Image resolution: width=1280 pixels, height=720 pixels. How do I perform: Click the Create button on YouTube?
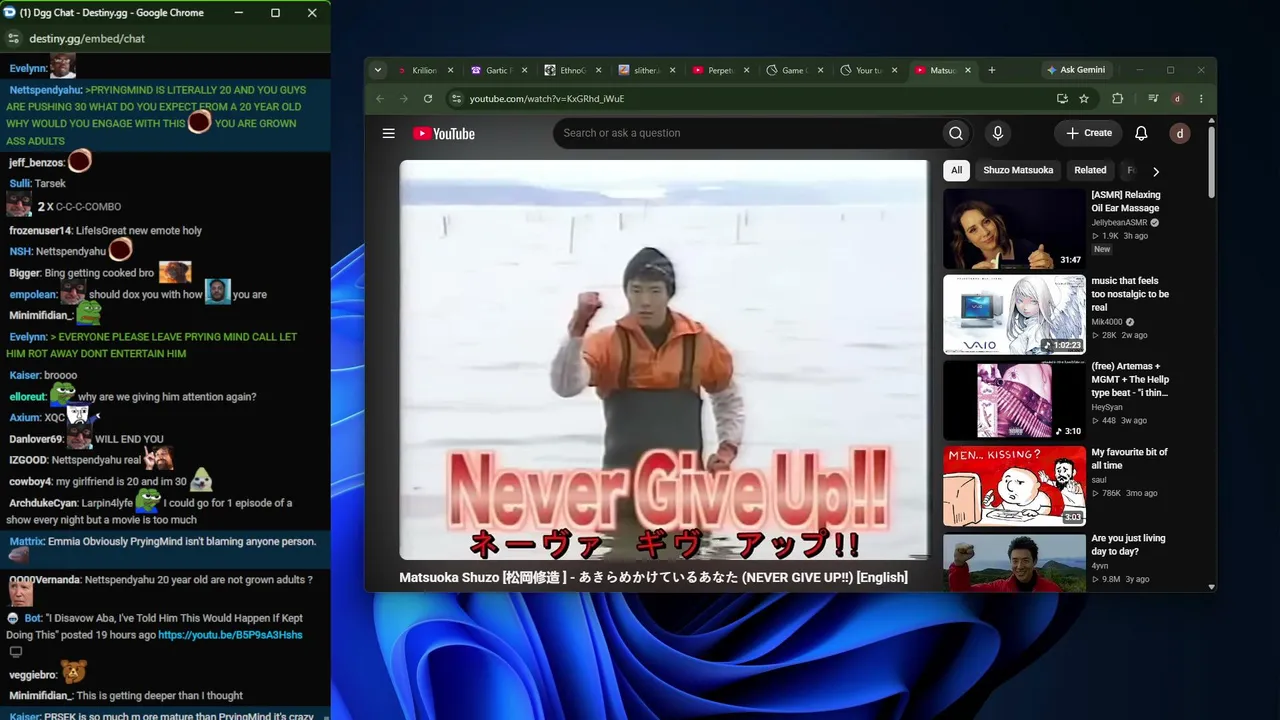click(x=1089, y=133)
